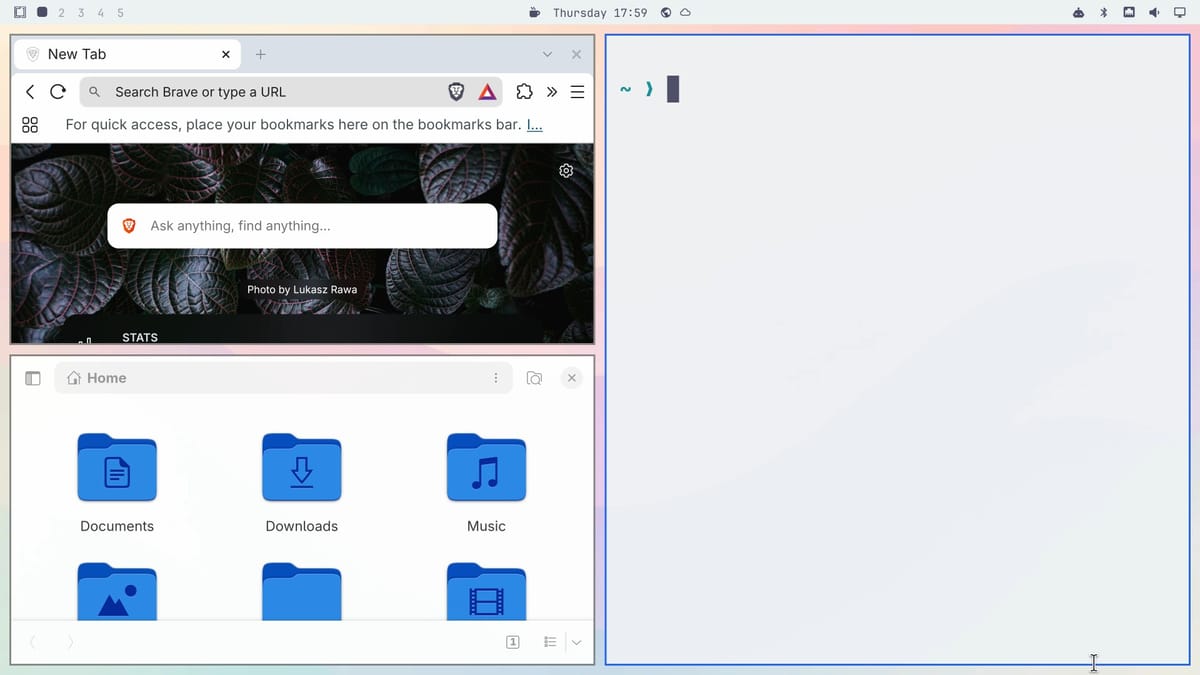Viewport: 1200px width, 675px height.
Task: Switch to workspace 4
Action: pos(101,13)
